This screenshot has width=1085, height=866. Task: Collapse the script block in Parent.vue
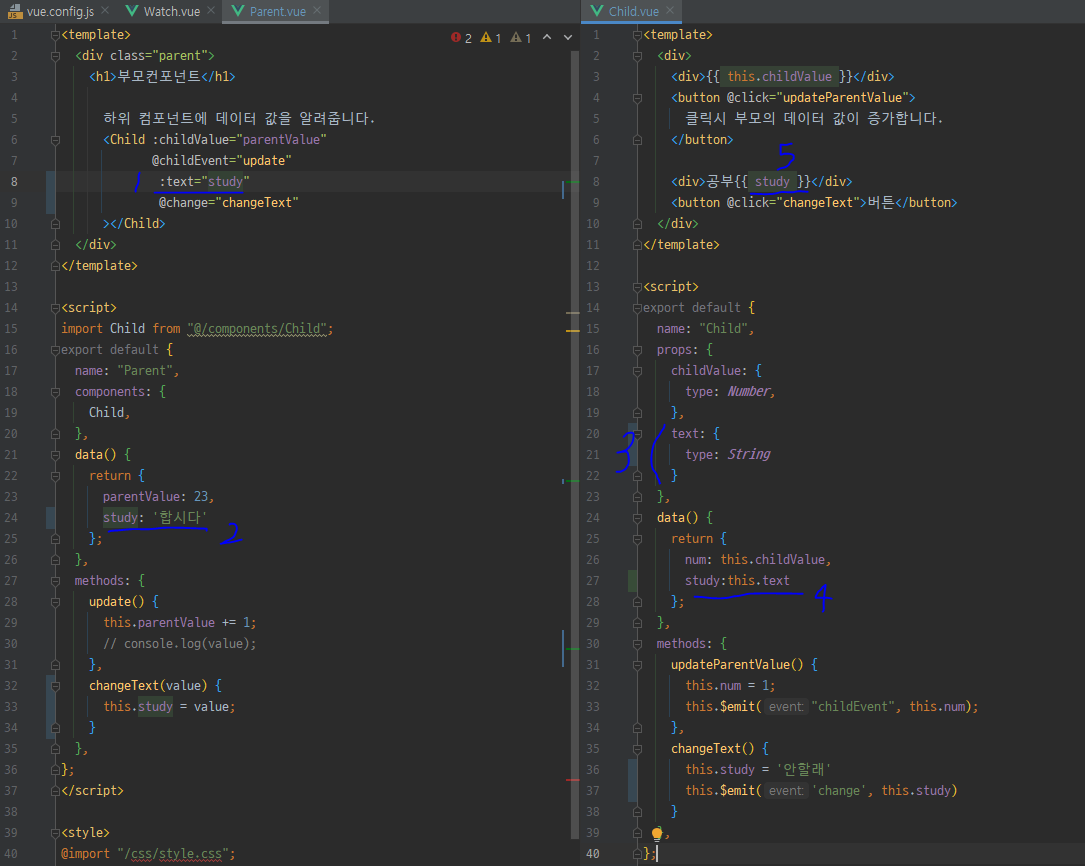(x=55, y=308)
